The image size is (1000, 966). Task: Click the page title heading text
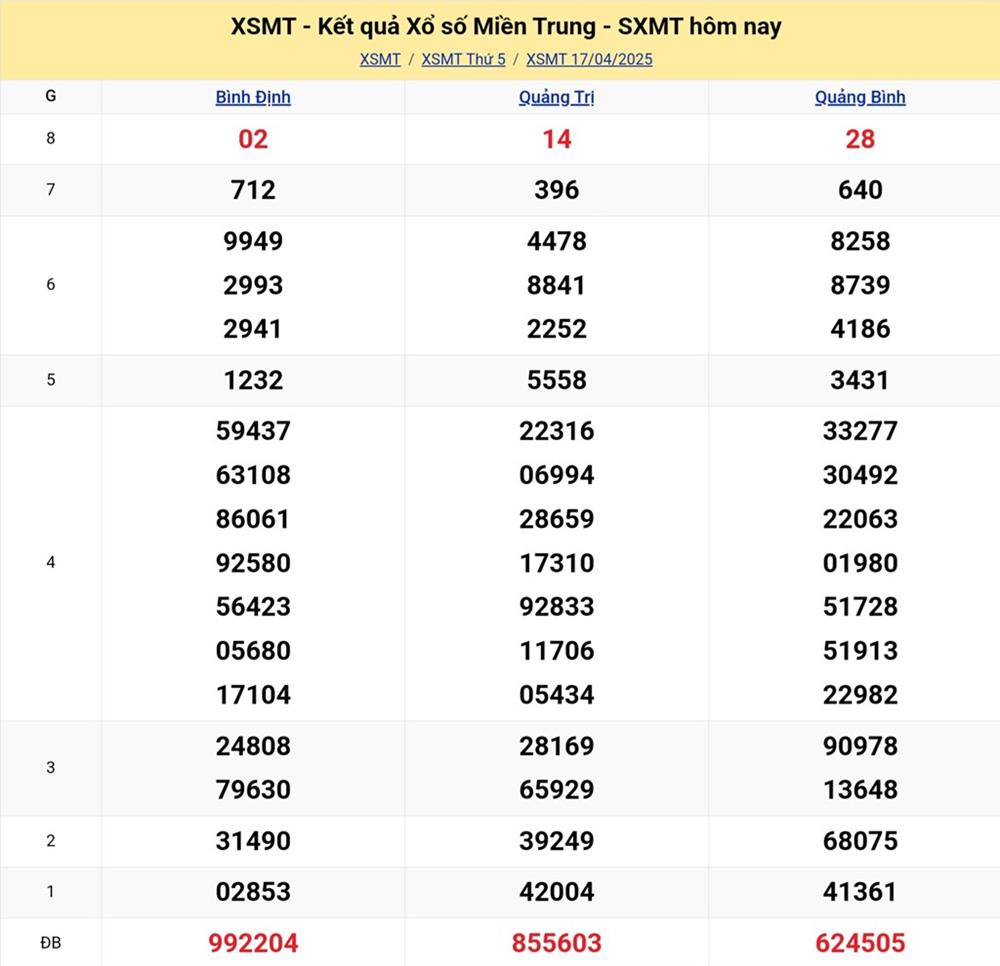pos(506,26)
